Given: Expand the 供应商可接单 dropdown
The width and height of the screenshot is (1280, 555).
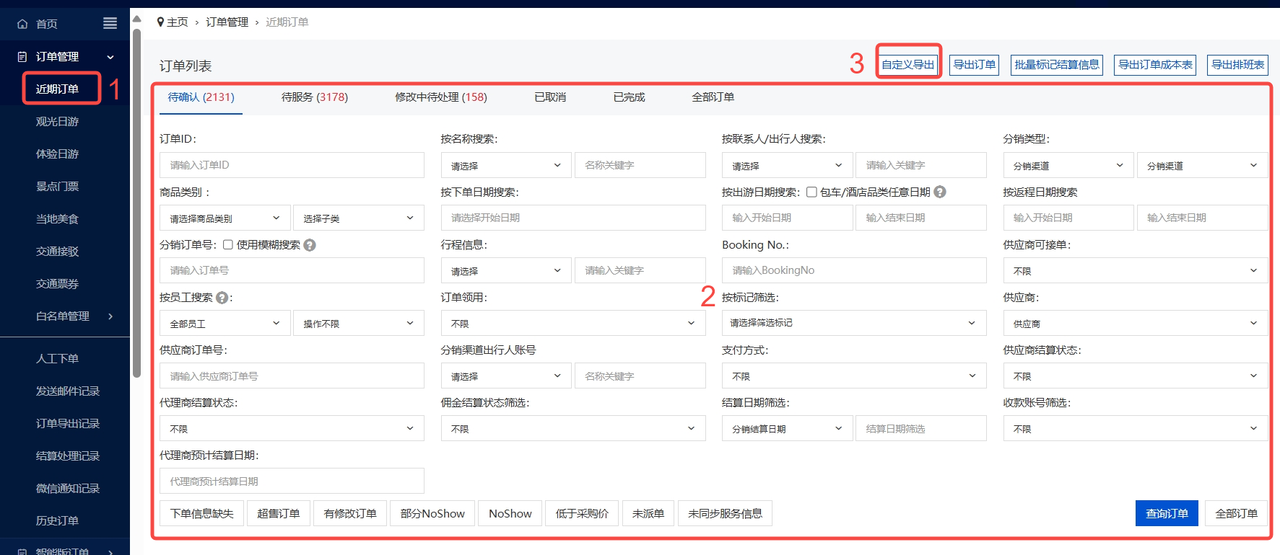Looking at the screenshot, I should pyautogui.click(x=1135, y=270).
